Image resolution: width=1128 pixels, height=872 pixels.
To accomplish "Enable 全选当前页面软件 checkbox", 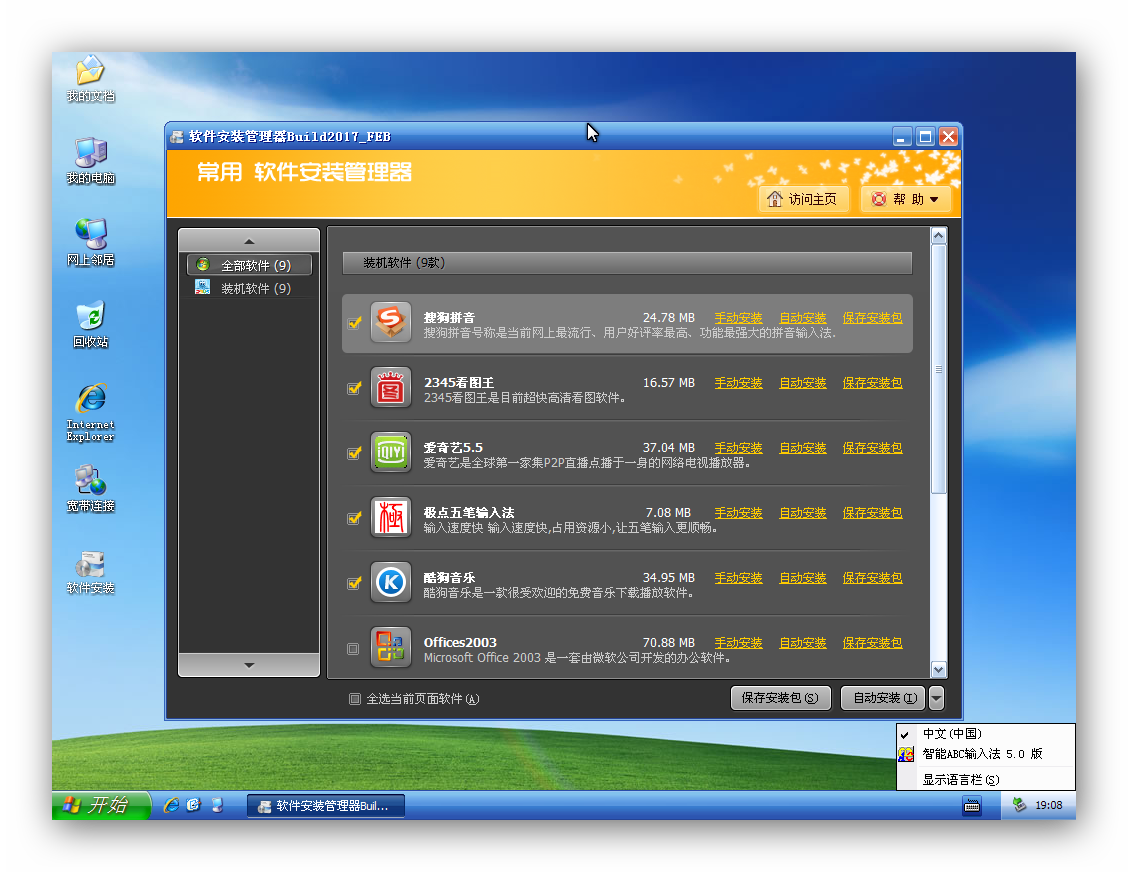I will coord(355,699).
